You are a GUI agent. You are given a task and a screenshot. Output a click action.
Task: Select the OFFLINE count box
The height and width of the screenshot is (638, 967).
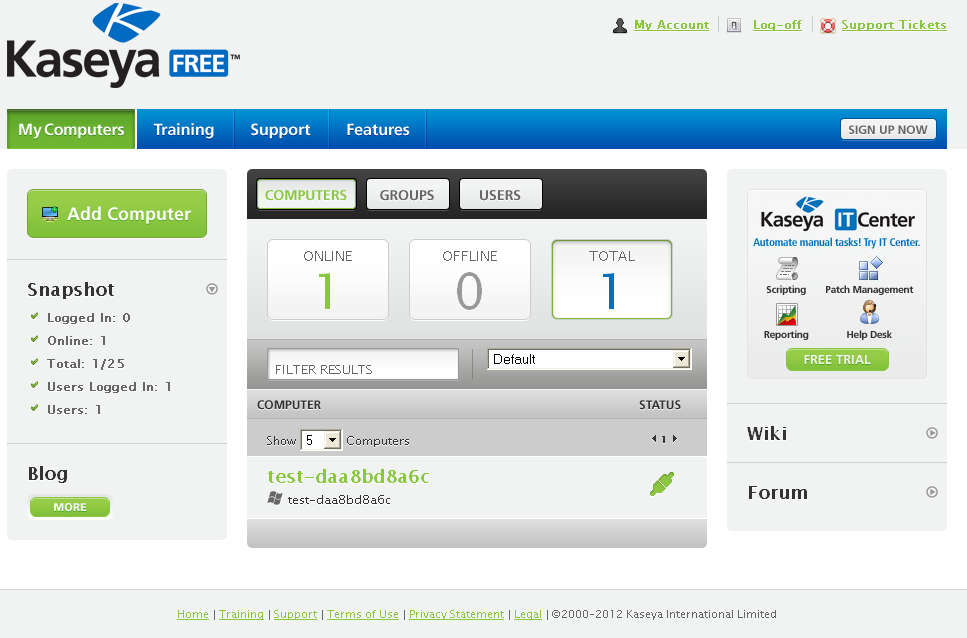click(469, 279)
